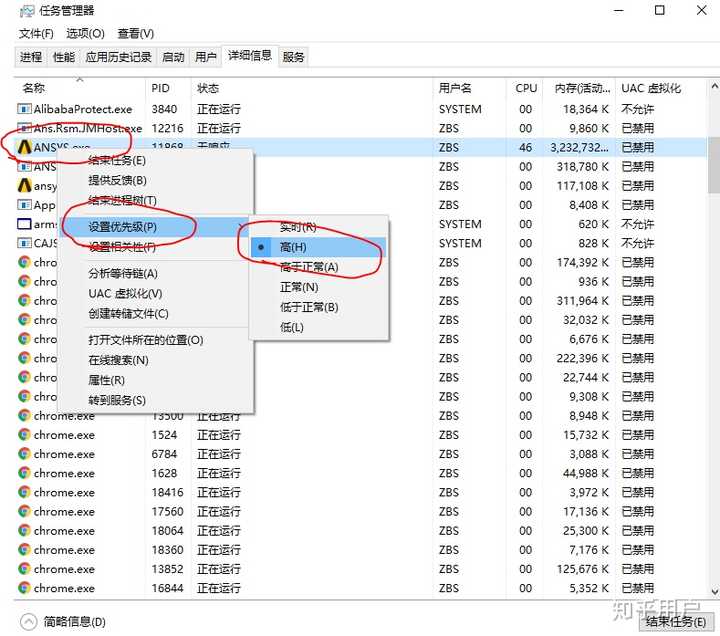Click CPU value 46 in ANSYS row
Screen dimensions: 720x636
point(525,147)
